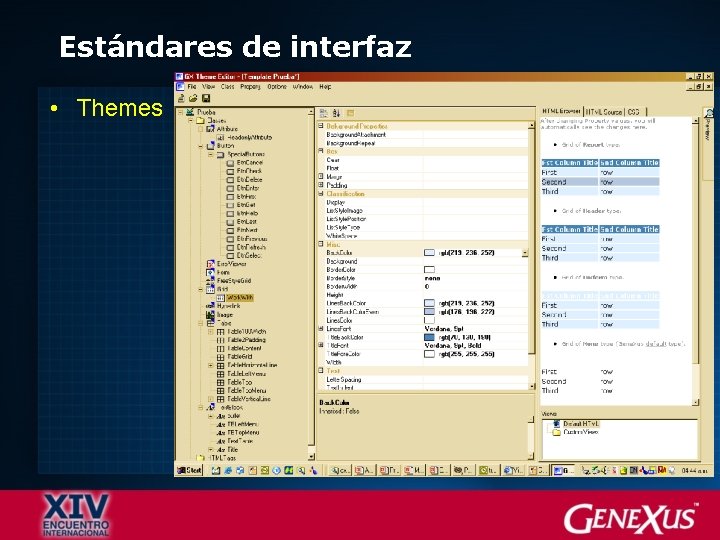Open the View menu

(208, 86)
